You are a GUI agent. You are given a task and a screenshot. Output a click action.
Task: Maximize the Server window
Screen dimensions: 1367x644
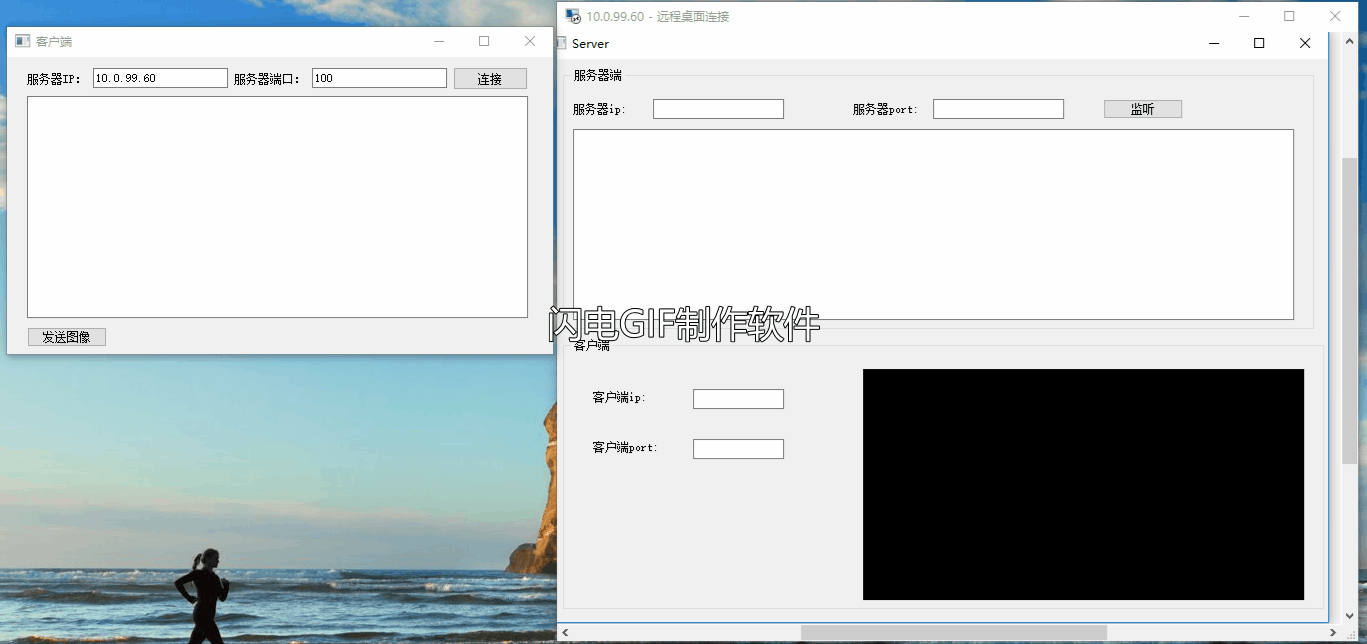pos(1259,43)
